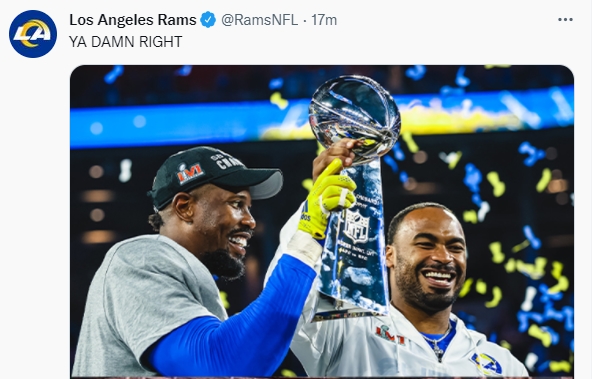Open the photo at the Lombardi Trophy football top

pyautogui.click(x=354, y=115)
